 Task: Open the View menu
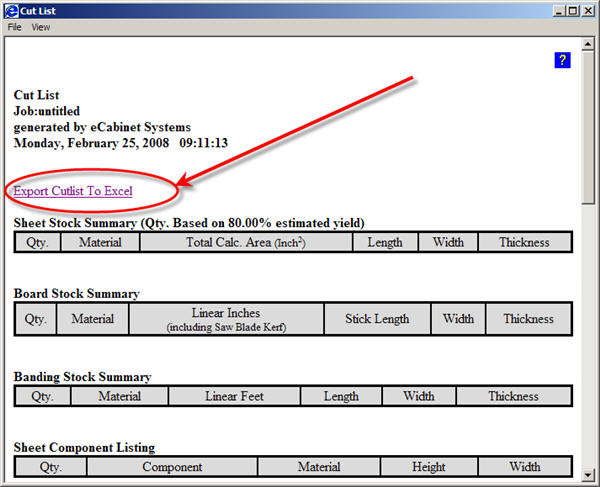pyautogui.click(x=41, y=27)
